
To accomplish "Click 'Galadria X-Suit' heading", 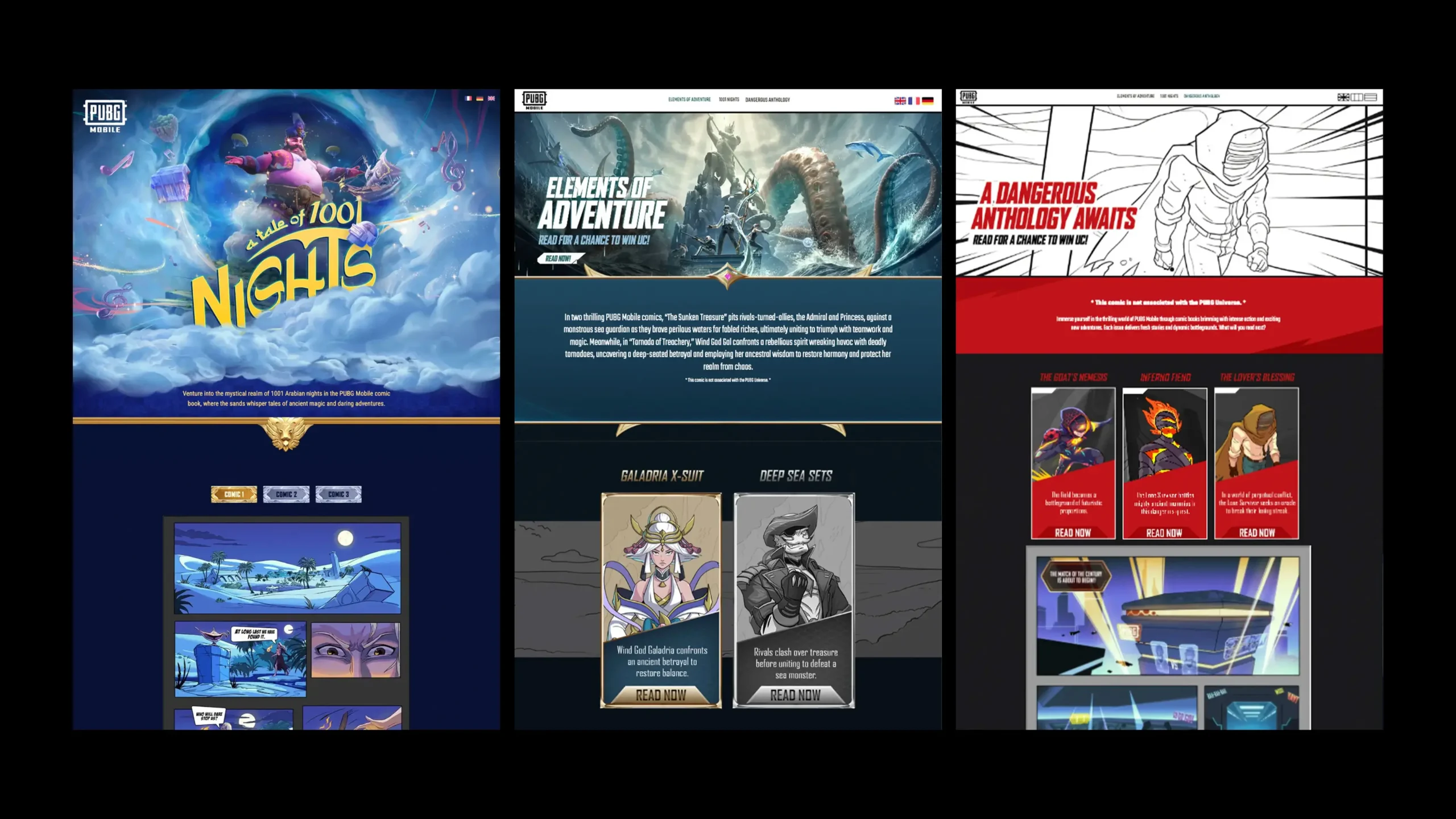I will point(662,476).
